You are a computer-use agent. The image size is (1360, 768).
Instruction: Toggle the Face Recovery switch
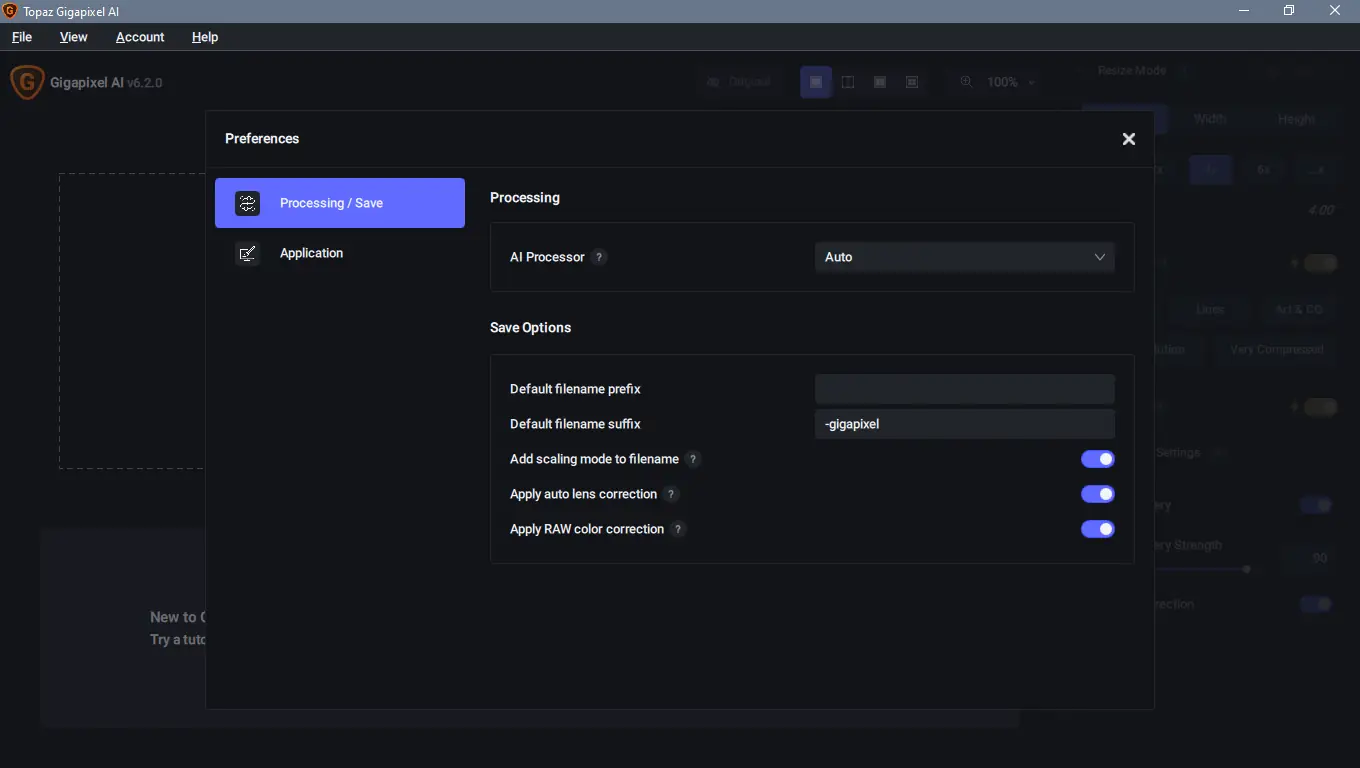tap(1316, 505)
